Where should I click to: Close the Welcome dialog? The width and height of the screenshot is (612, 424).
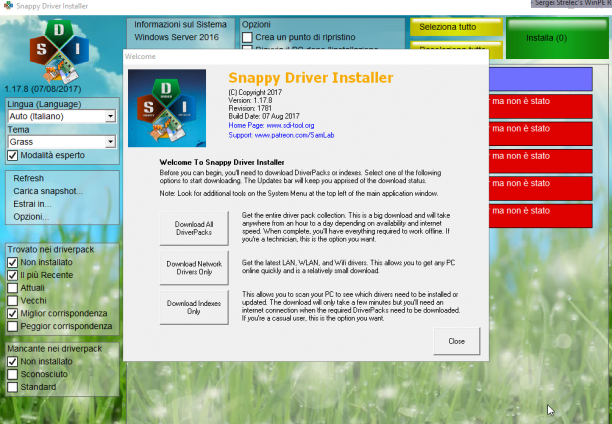pos(457,341)
